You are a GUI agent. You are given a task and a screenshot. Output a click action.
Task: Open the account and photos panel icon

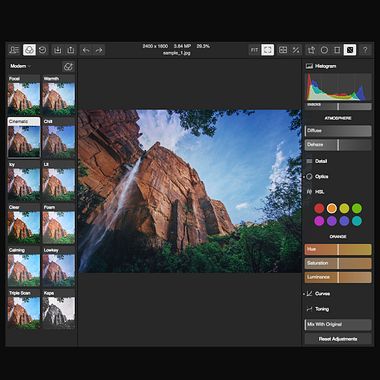pos(14,50)
